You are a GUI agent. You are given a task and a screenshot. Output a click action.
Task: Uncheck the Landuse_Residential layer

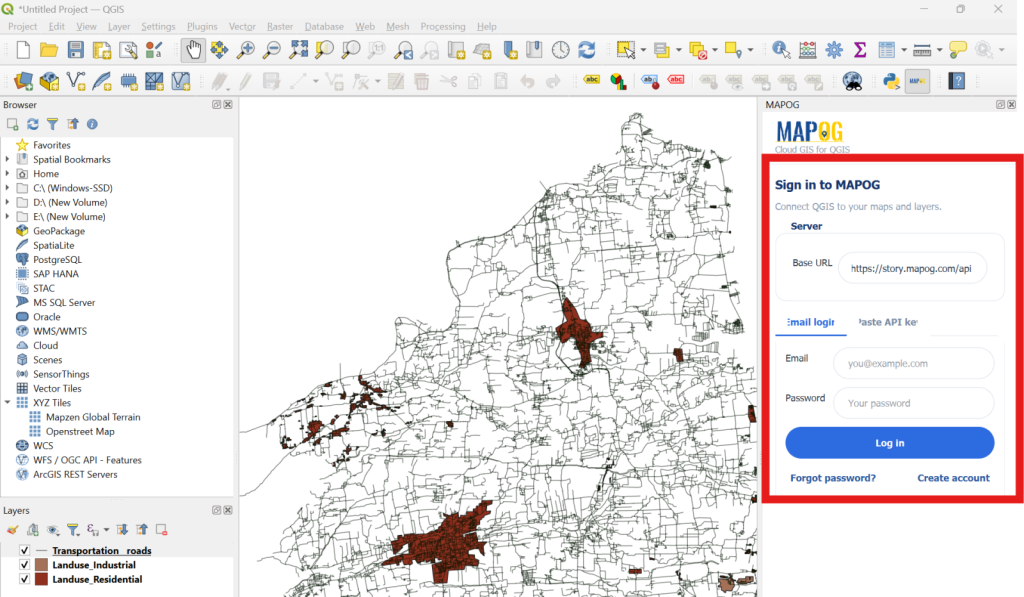point(24,579)
